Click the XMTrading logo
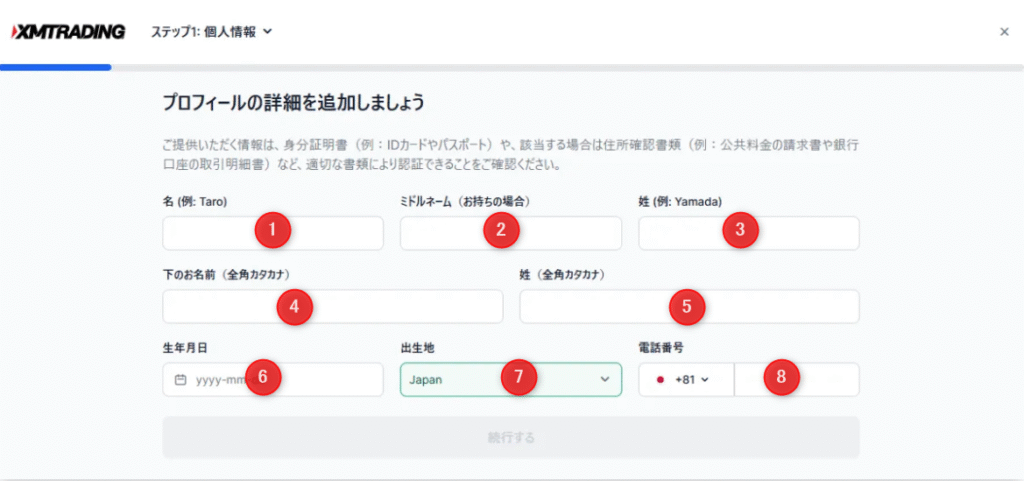 pos(68,32)
